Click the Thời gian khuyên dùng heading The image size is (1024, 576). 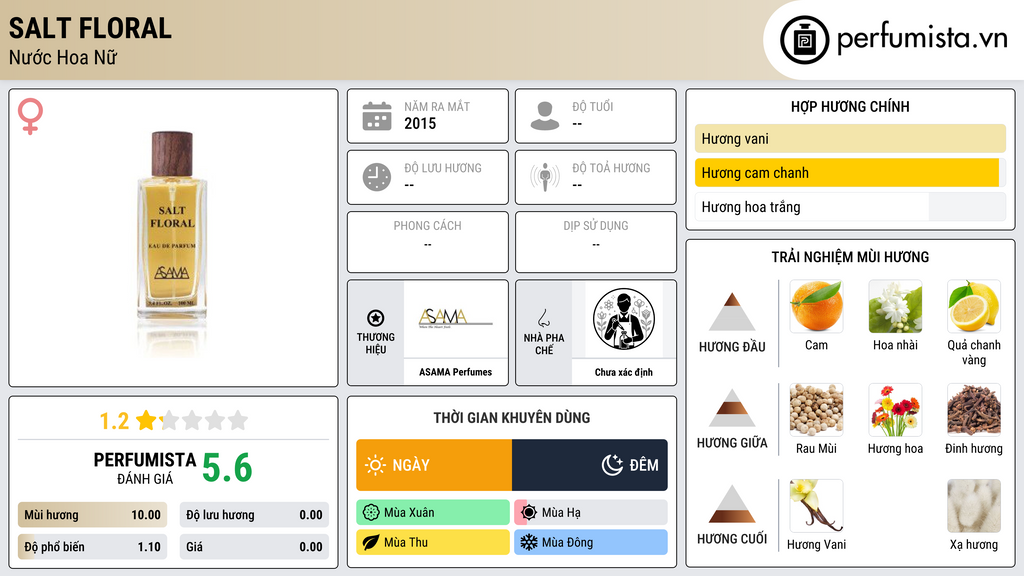point(512,417)
